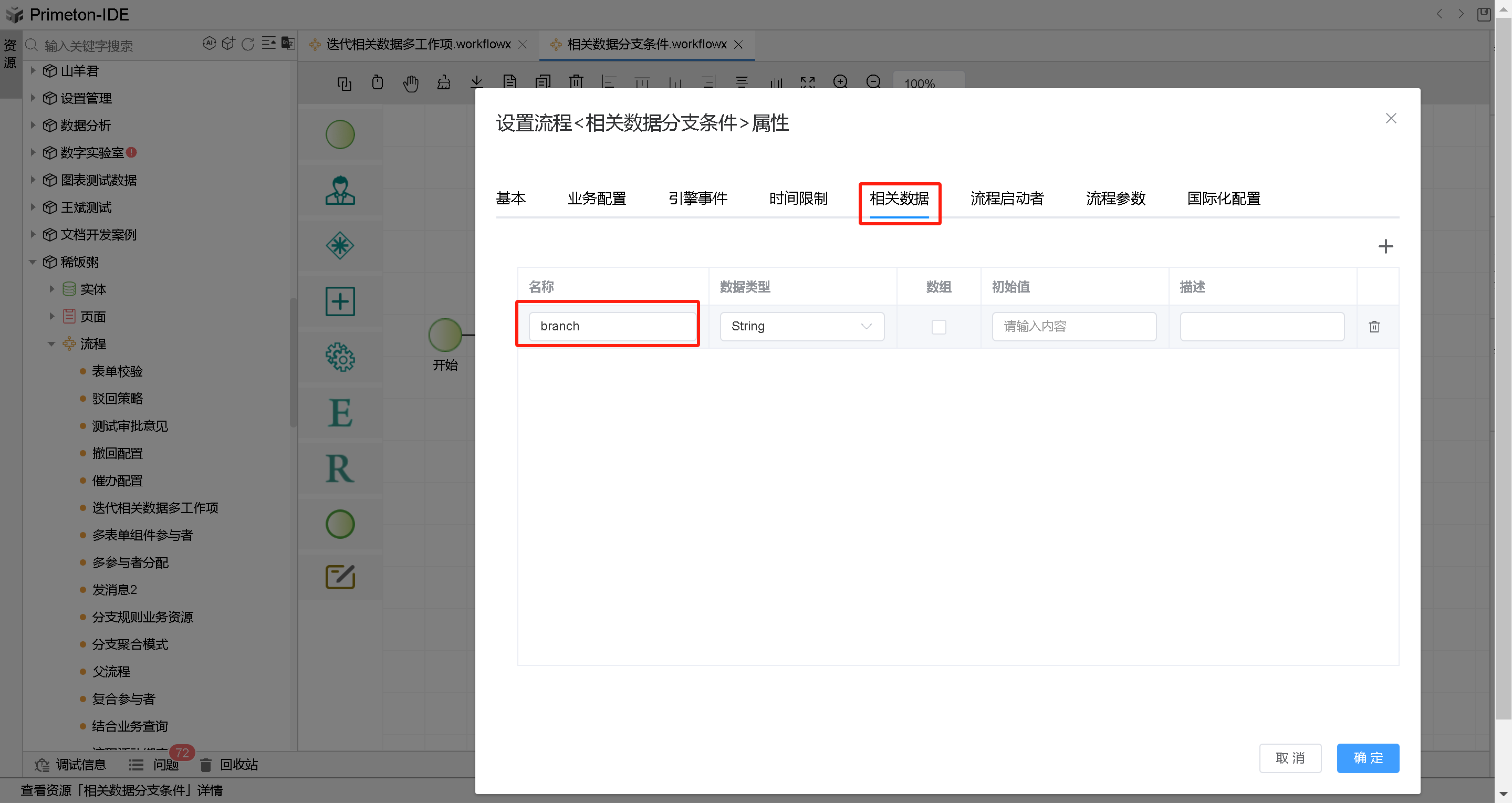Viewport: 1512px width, 803px height.
Task: Click the AI assistant icon above the resource tree
Action: (x=210, y=43)
